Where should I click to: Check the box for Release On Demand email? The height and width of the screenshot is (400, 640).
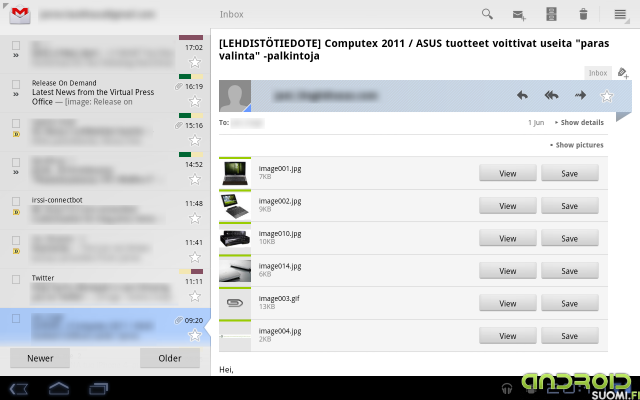click(16, 84)
